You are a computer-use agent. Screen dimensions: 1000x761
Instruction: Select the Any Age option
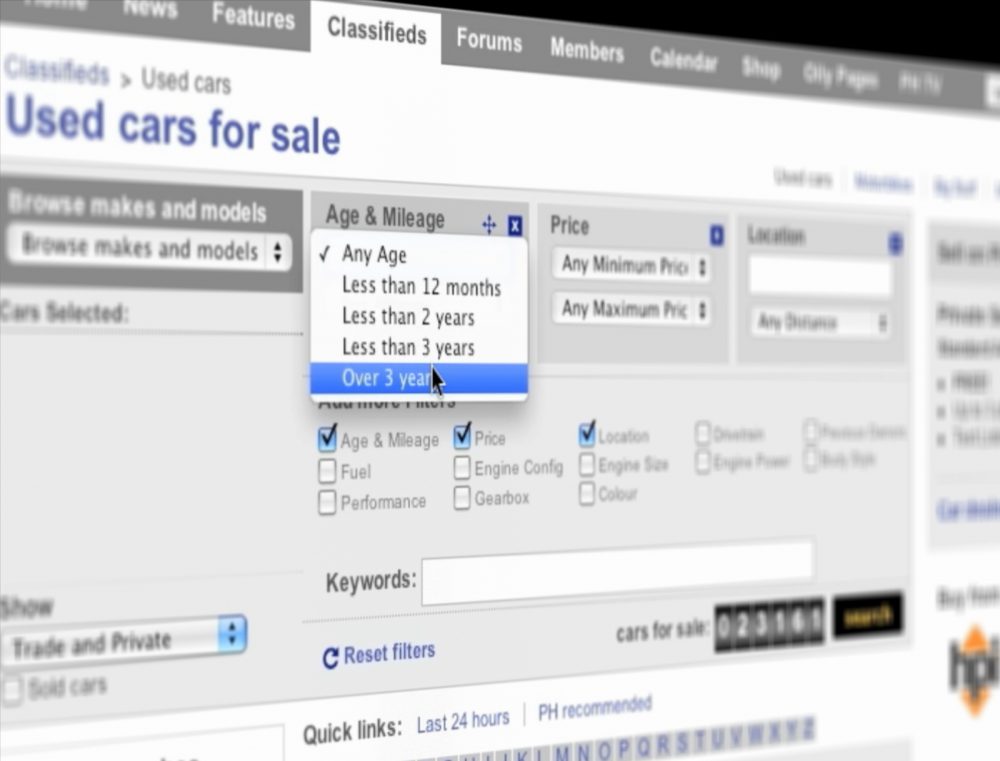point(419,255)
